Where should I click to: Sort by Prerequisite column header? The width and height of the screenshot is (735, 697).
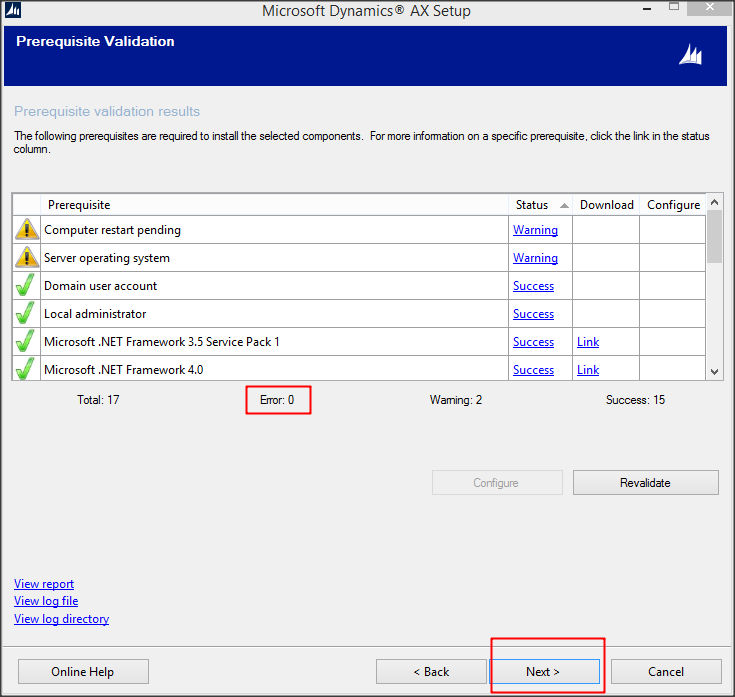point(274,205)
